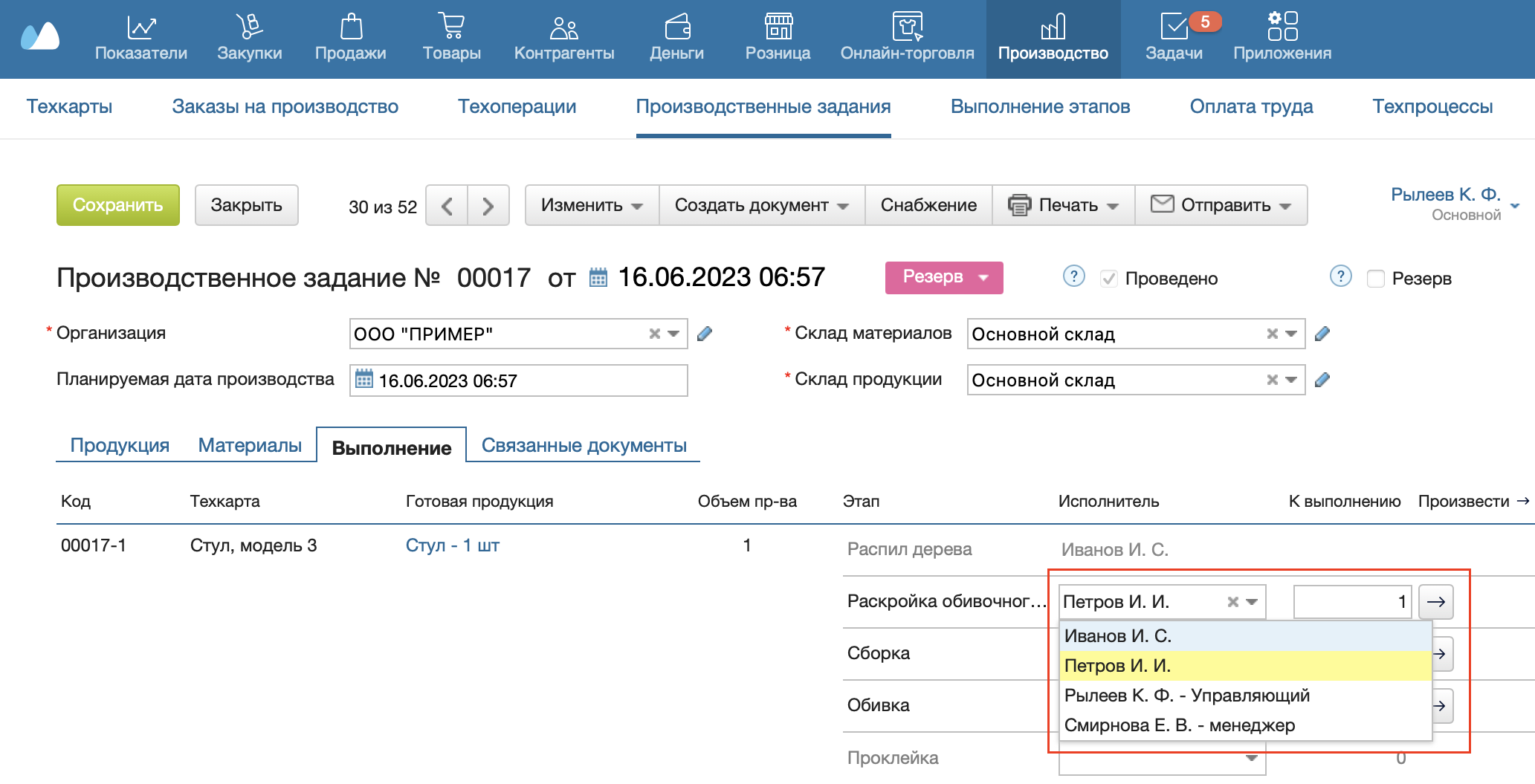Open the Отправить dropdown
Image resolution: width=1535 pixels, height=784 pixels.
(x=1221, y=206)
